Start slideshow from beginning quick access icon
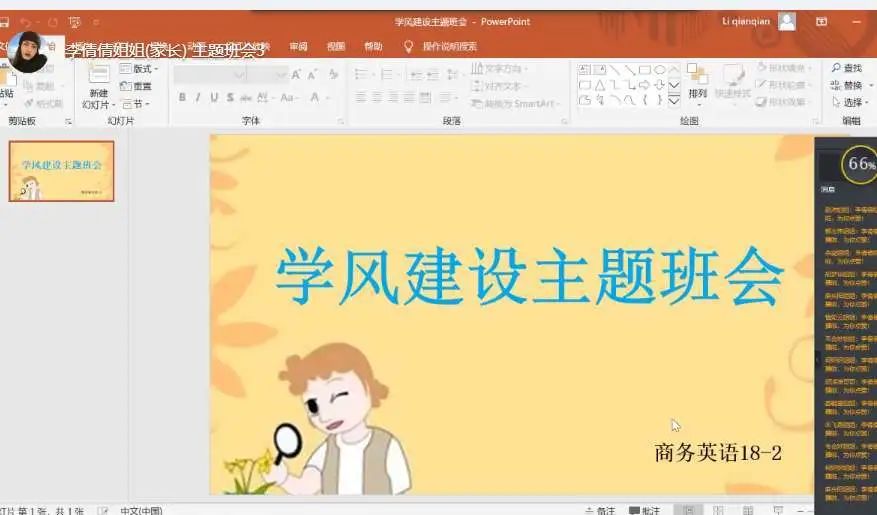The height and width of the screenshot is (515, 877). point(74,22)
